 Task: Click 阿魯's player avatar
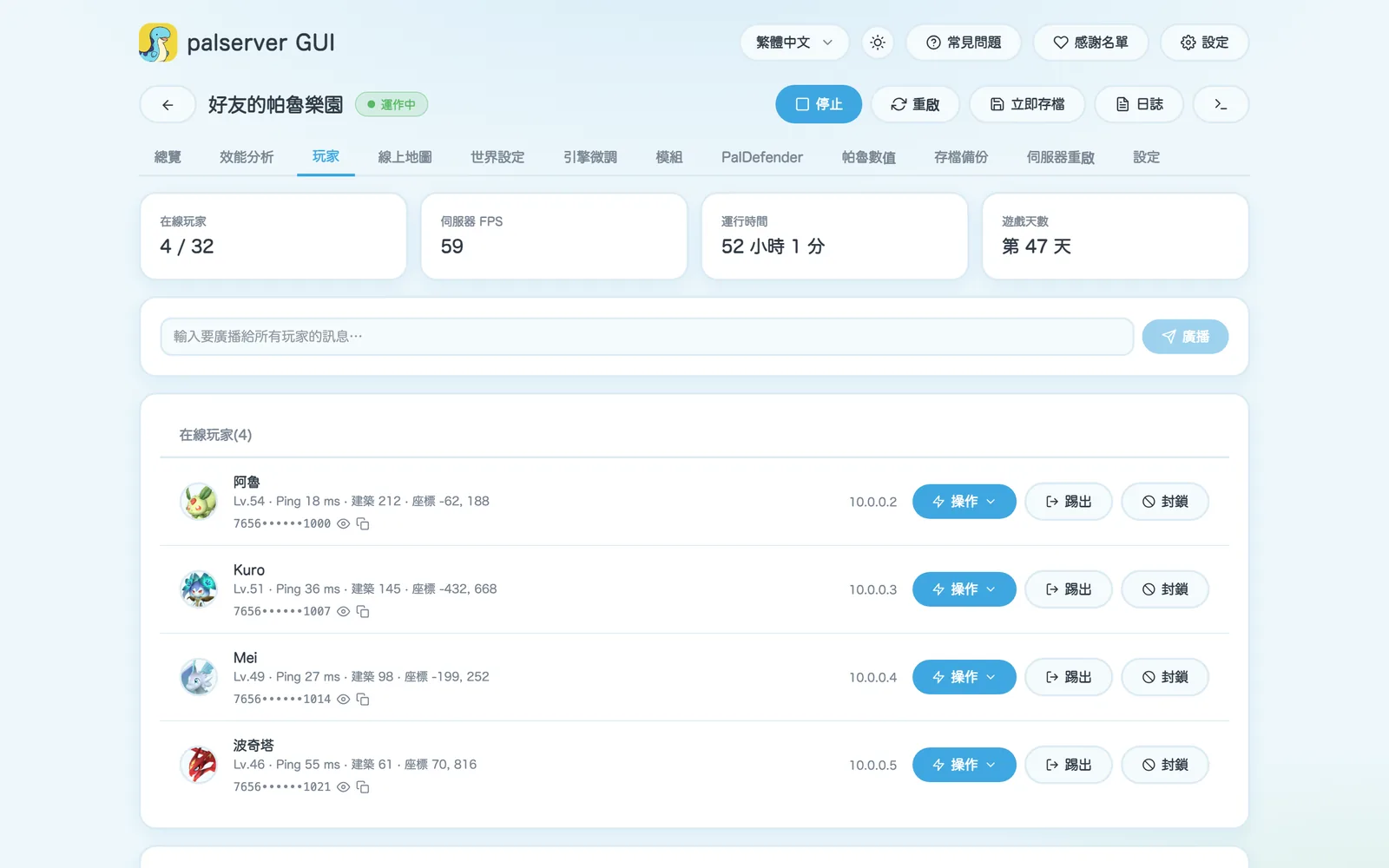199,502
